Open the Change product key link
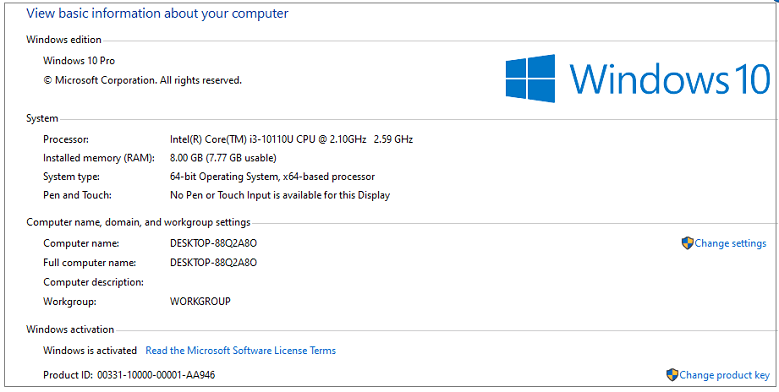 (724, 375)
